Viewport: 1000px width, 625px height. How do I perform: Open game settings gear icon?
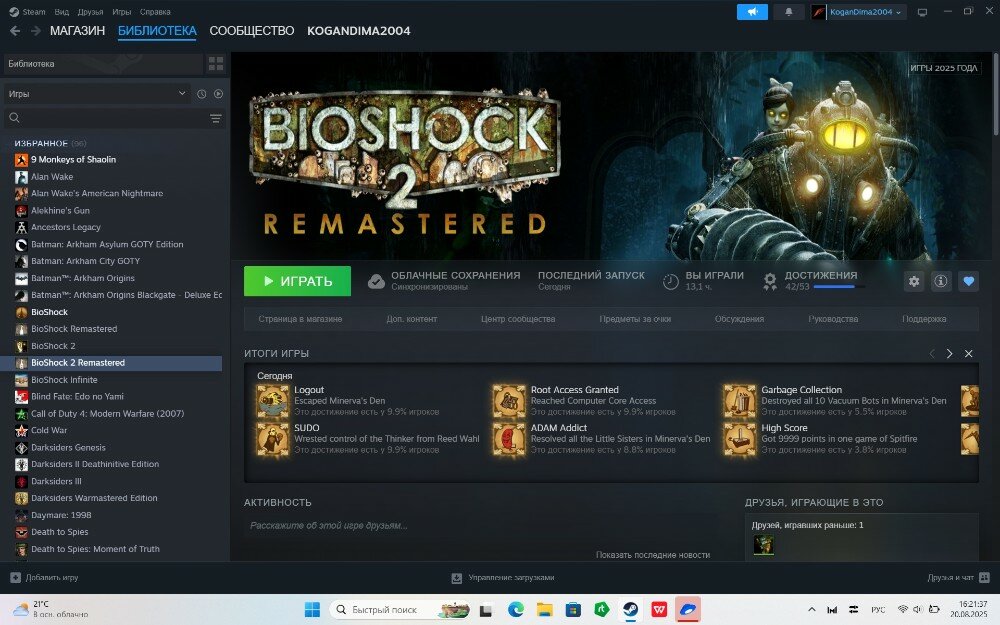(x=914, y=281)
